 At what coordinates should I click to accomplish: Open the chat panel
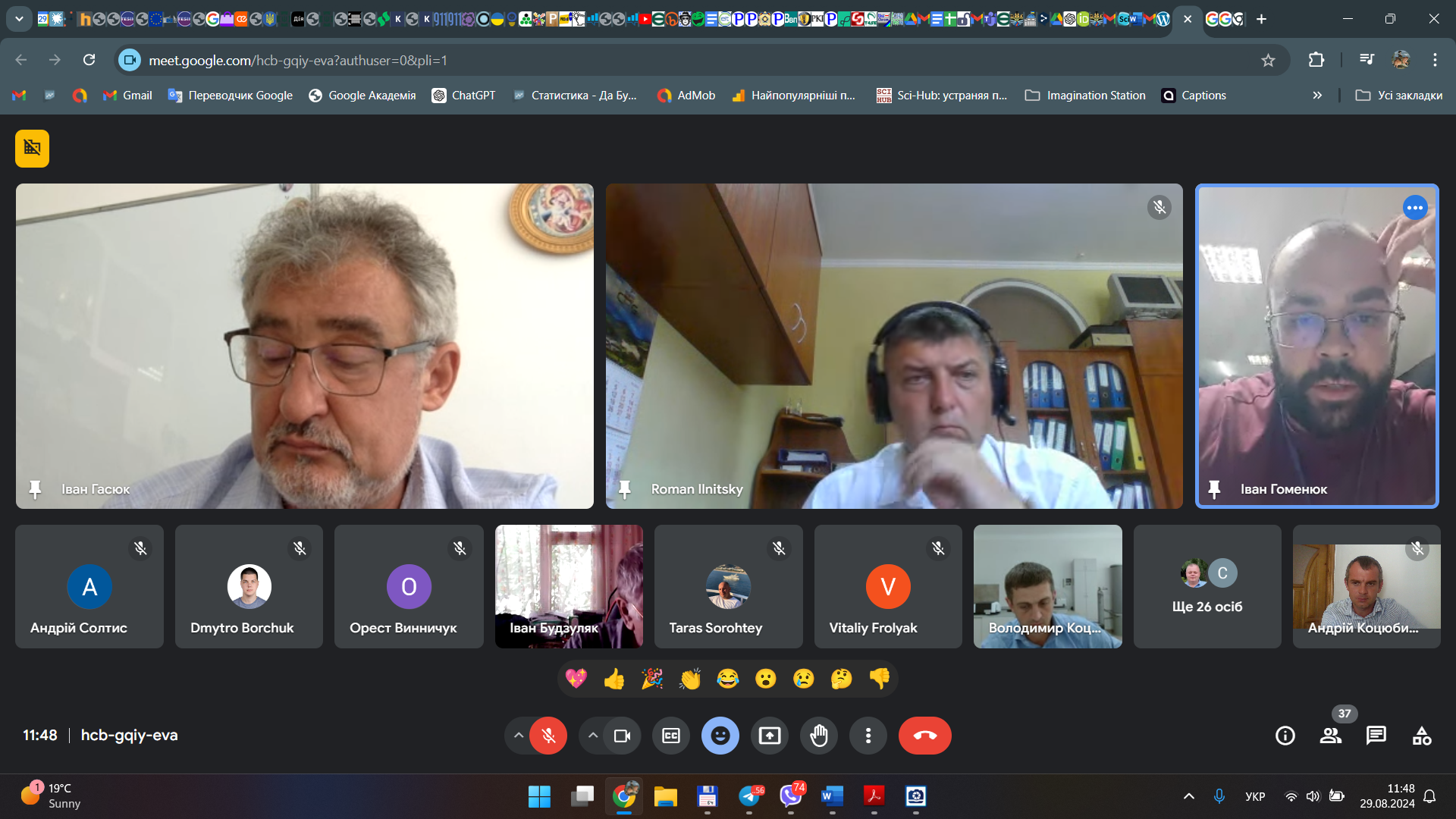point(1376,736)
